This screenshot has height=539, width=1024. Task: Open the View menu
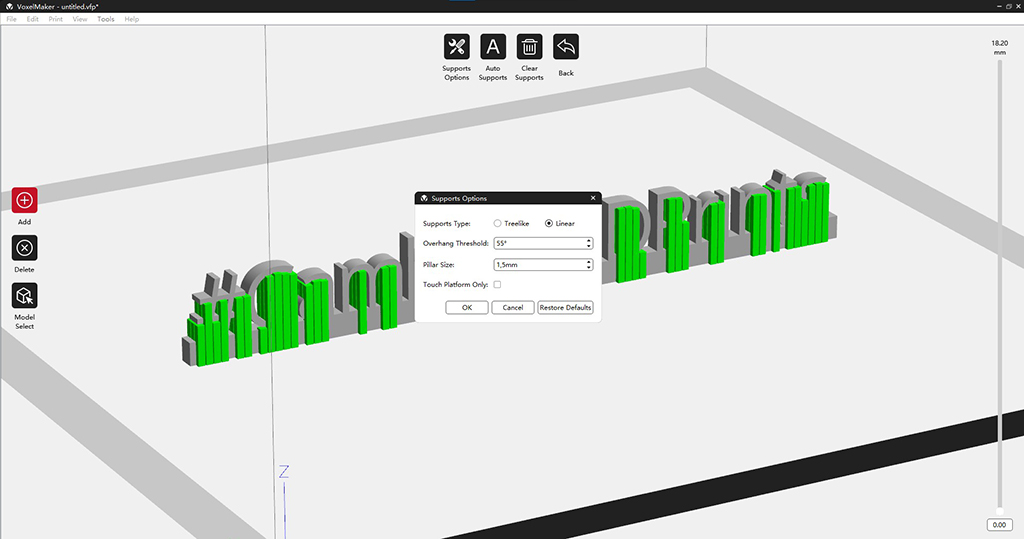[x=80, y=19]
